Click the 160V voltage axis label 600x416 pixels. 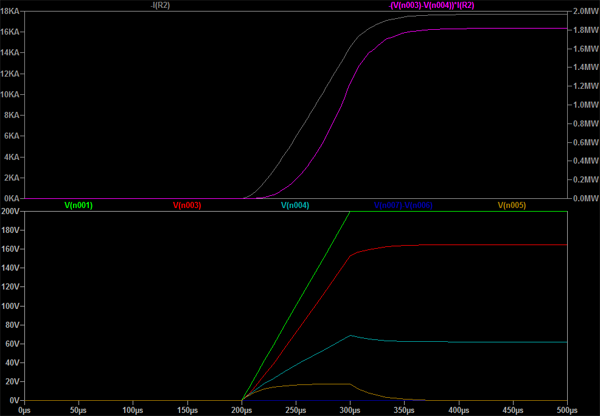click(x=10, y=249)
